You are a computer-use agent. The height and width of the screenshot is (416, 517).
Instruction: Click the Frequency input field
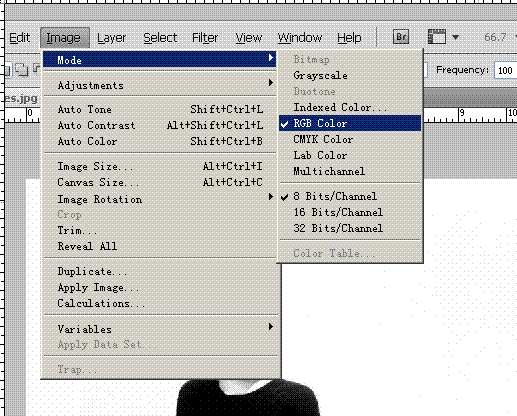click(505, 70)
